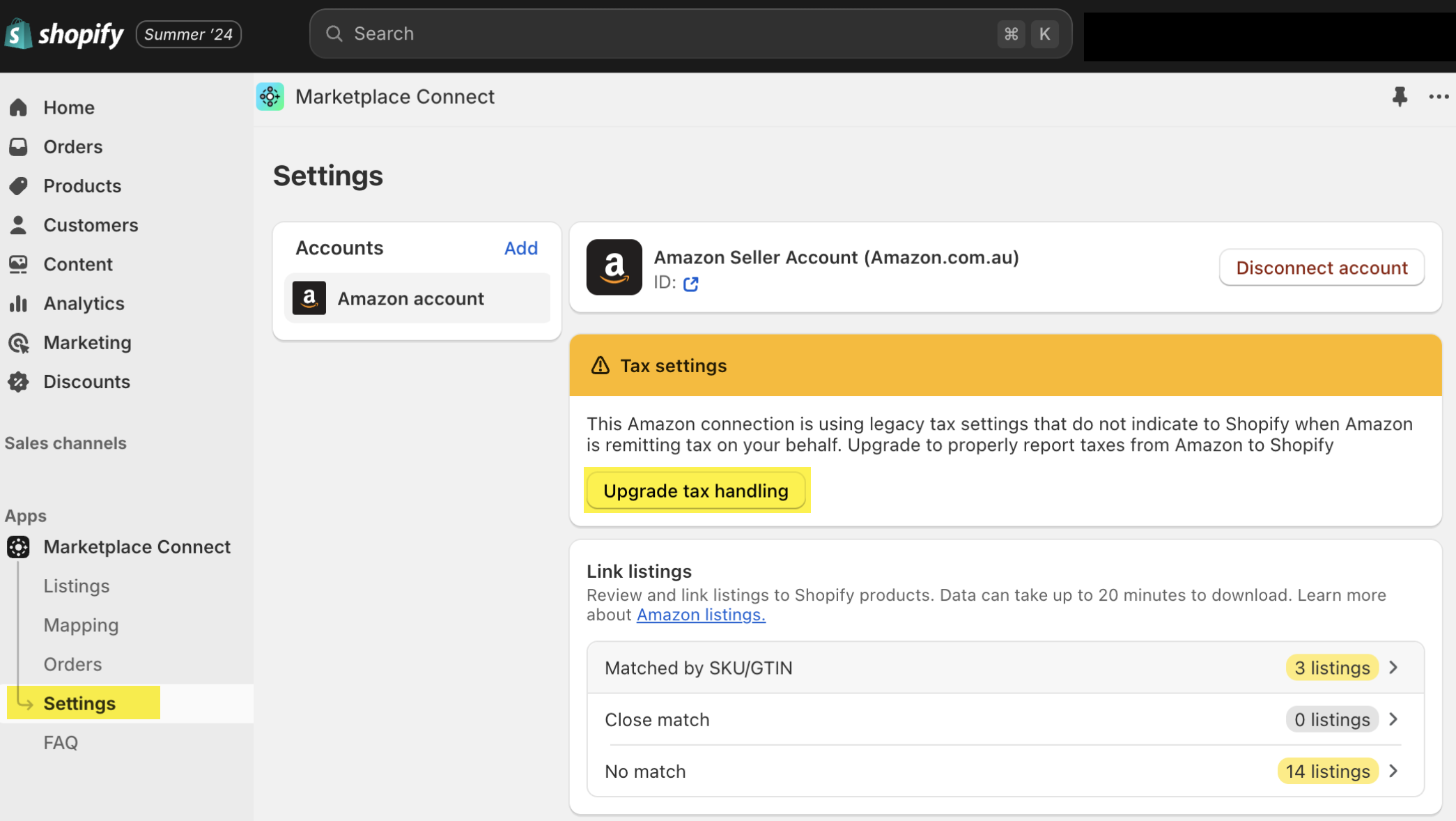The width and height of the screenshot is (1456, 821).
Task: Expand the Apps section heading
Action: 26,516
